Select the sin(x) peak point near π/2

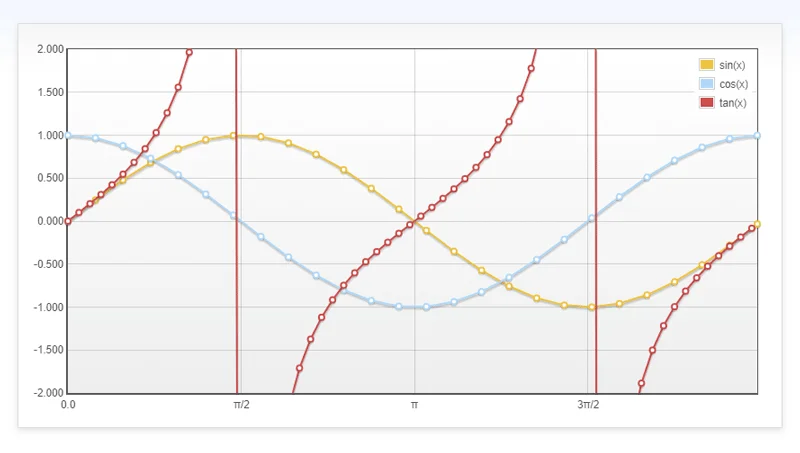(x=234, y=135)
